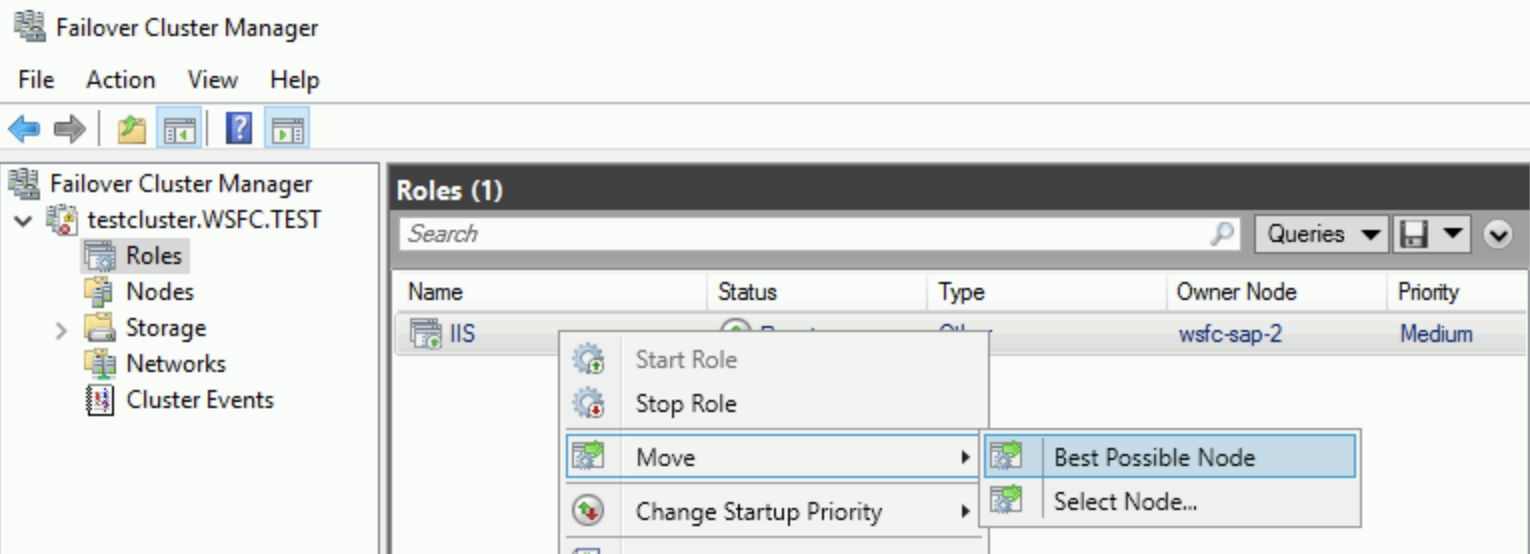Image resolution: width=1530 pixels, height=554 pixels.
Task: Open Cluster Events in the tree
Action: click(199, 400)
